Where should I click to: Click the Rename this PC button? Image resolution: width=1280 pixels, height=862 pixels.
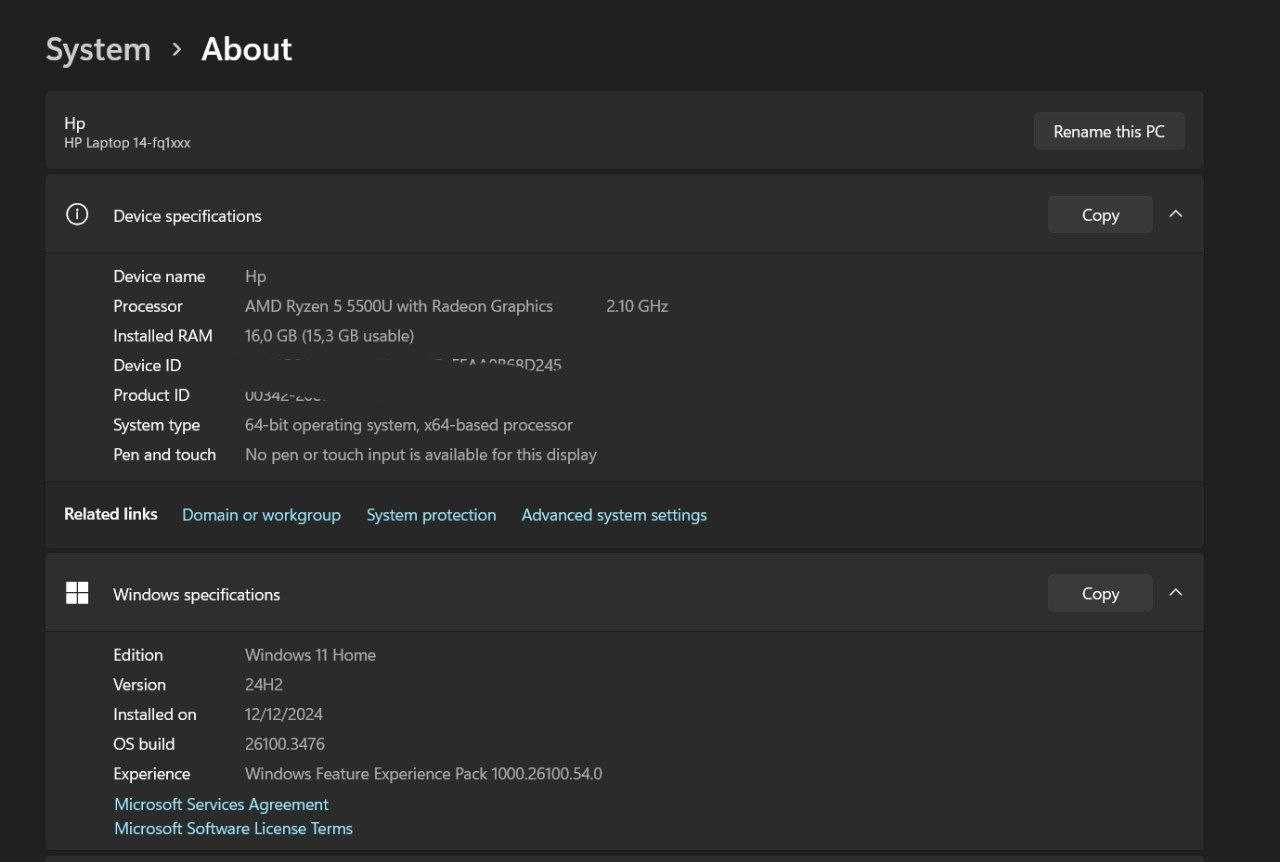pos(1109,131)
